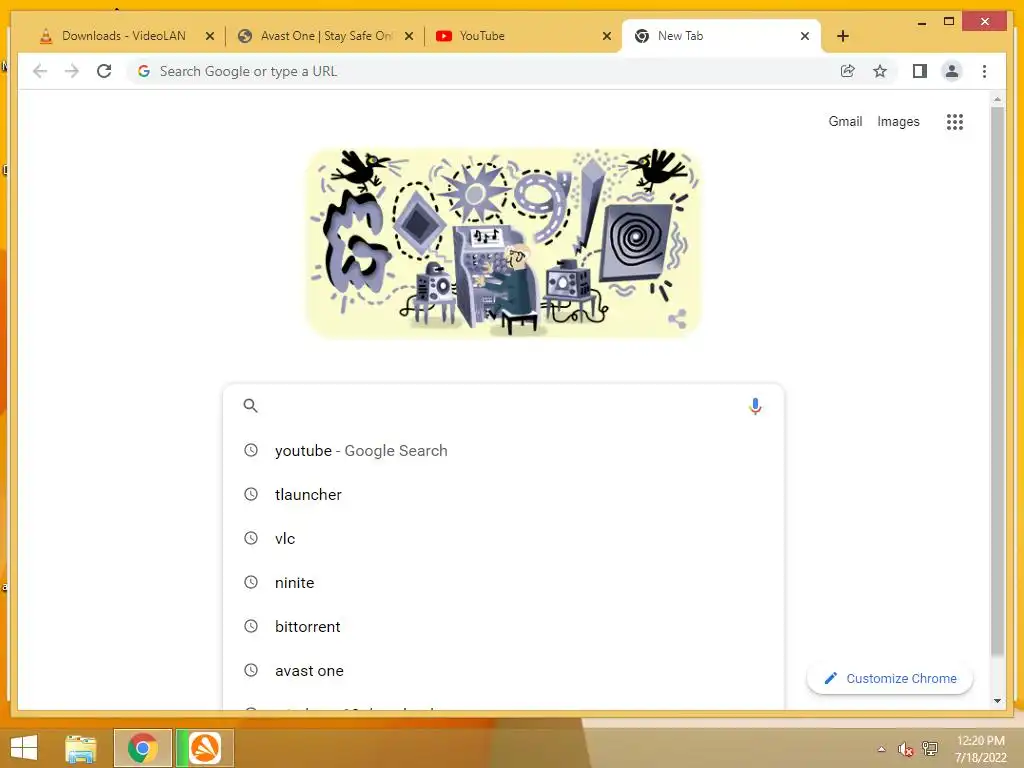This screenshot has width=1024, height=768.
Task: Open the Chrome profile avatar
Action: point(952,71)
